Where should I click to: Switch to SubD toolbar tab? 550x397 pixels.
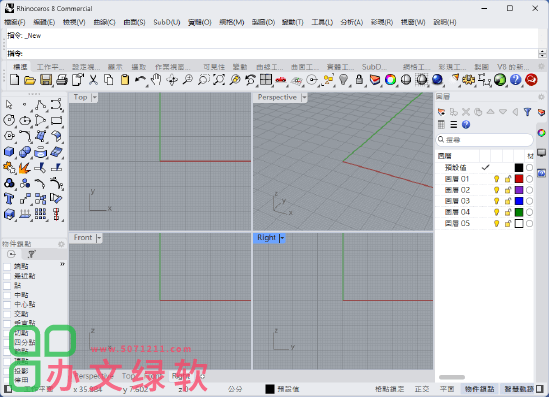tap(374, 67)
